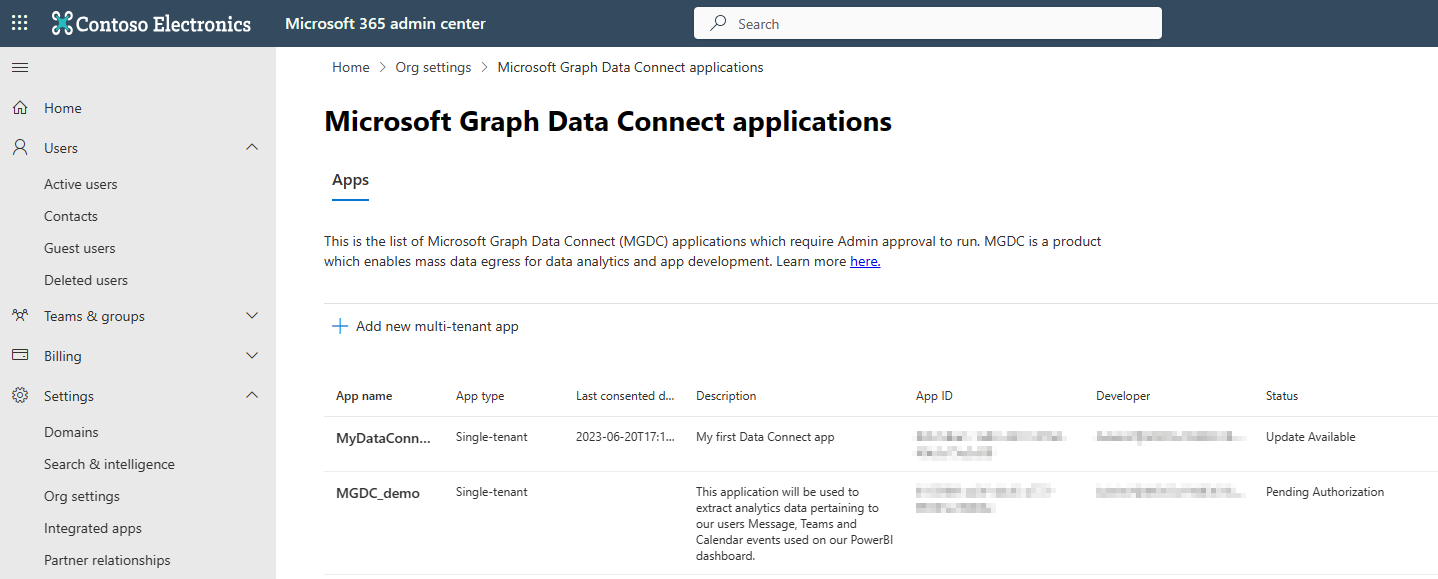
Task: Expand the Billing section chevron
Action: pyautogui.click(x=252, y=355)
